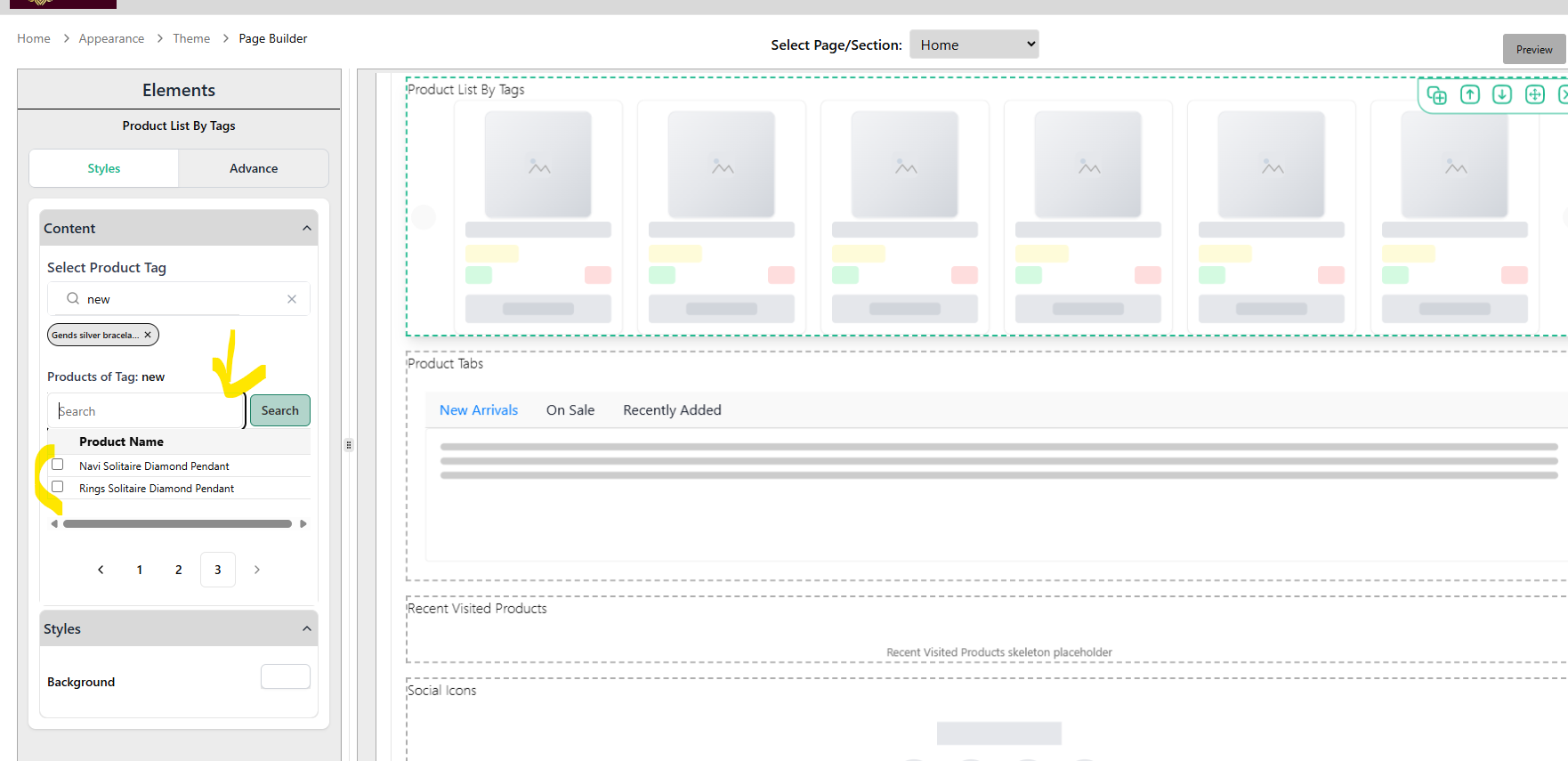Image resolution: width=1568 pixels, height=761 pixels.
Task: Move the section up with the up-arrow icon
Action: [1470, 94]
